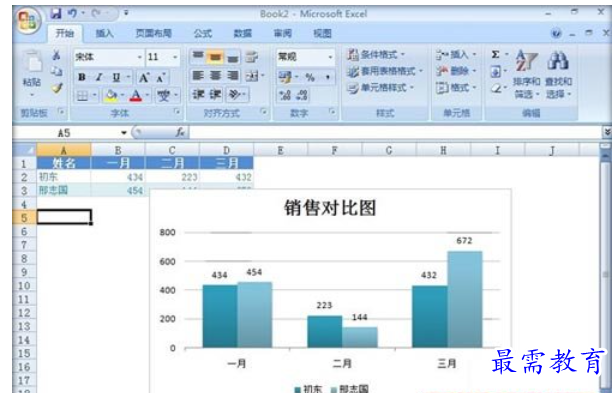
Task: Open the 视图 tab
Action: tap(322, 34)
